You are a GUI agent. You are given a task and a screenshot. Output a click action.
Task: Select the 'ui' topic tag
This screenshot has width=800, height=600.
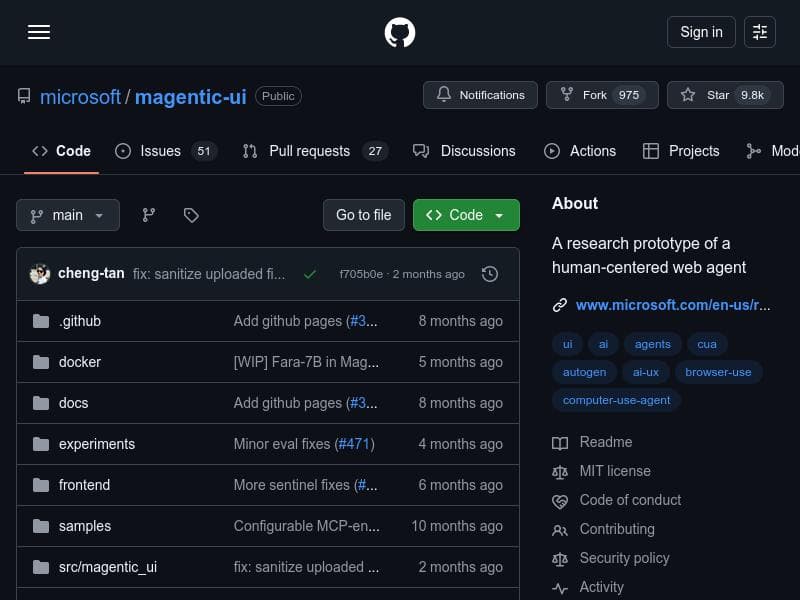point(567,344)
